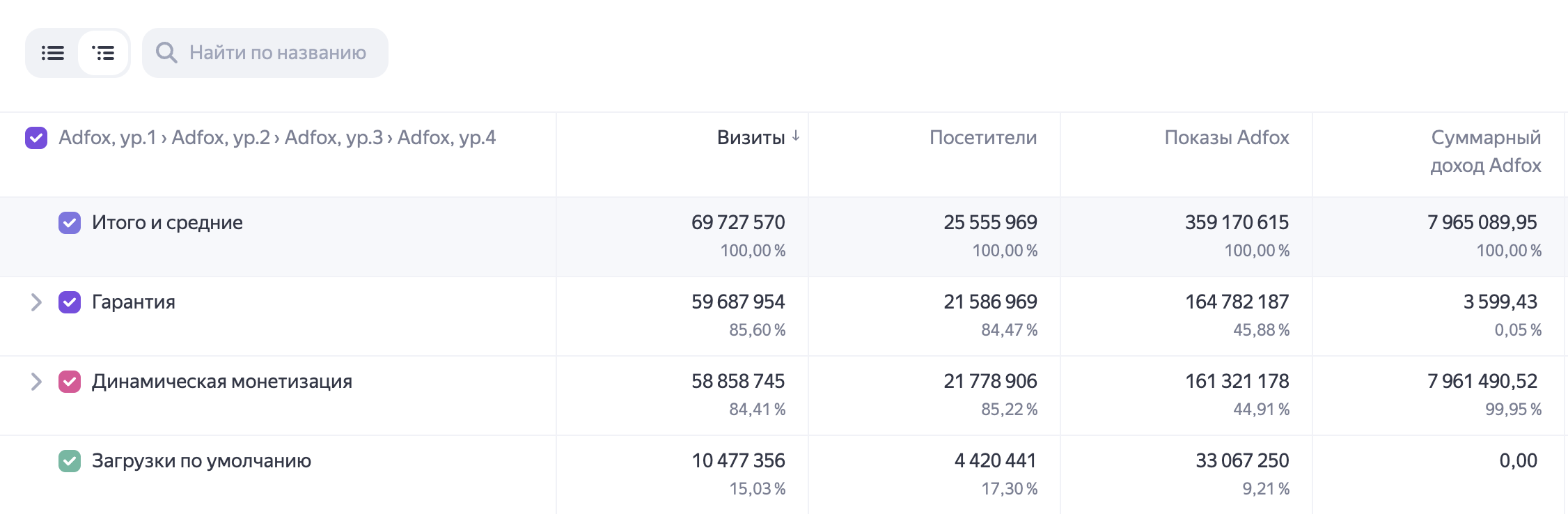The image size is (1568, 514).
Task: Switch to tree list view icon
Action: [x=103, y=53]
